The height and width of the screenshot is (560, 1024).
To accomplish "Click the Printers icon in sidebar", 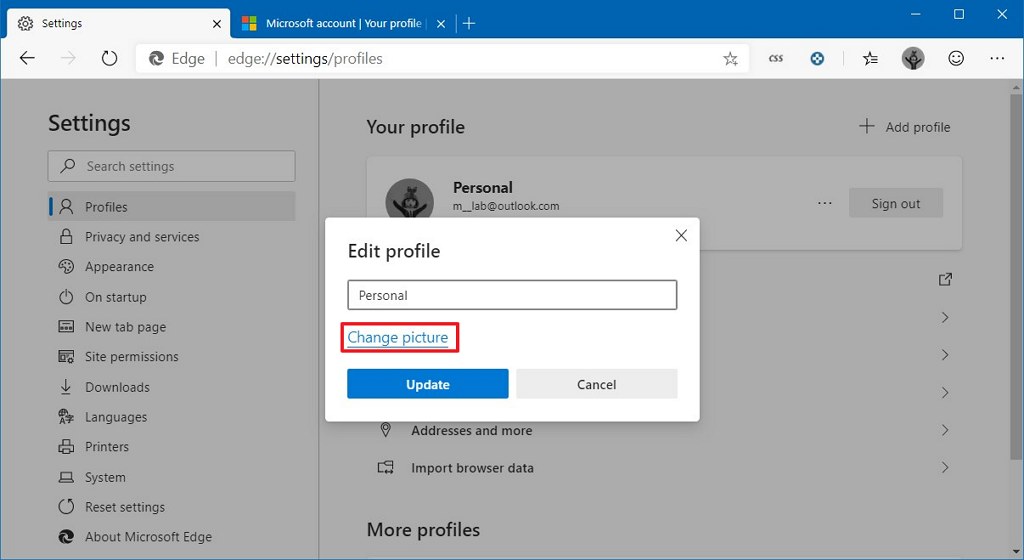I will coord(66,447).
